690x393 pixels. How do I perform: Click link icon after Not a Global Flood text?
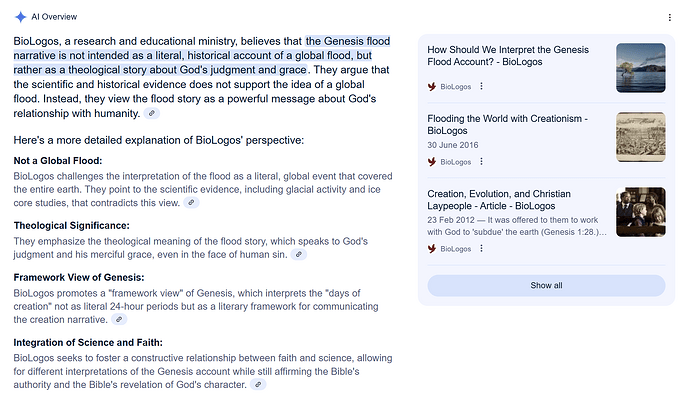pos(191,202)
